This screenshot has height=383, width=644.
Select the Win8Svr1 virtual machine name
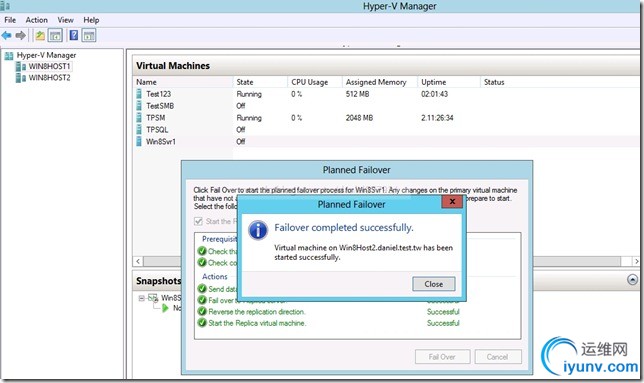(x=161, y=142)
